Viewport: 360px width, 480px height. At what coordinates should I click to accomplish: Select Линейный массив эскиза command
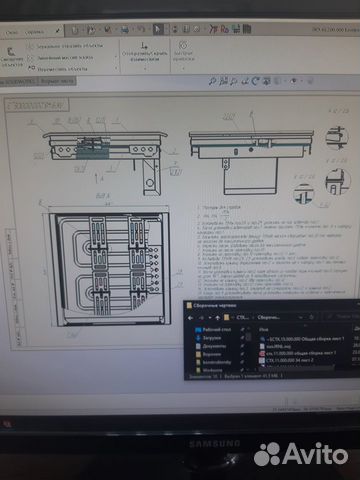(x=61, y=58)
